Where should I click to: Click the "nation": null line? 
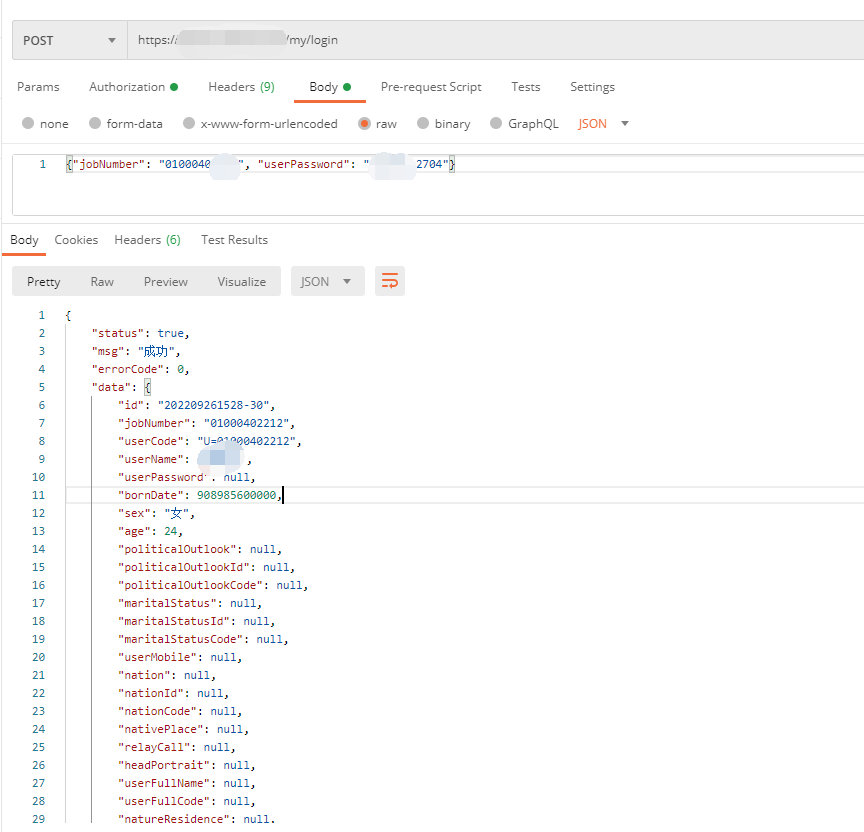[x=166, y=676]
